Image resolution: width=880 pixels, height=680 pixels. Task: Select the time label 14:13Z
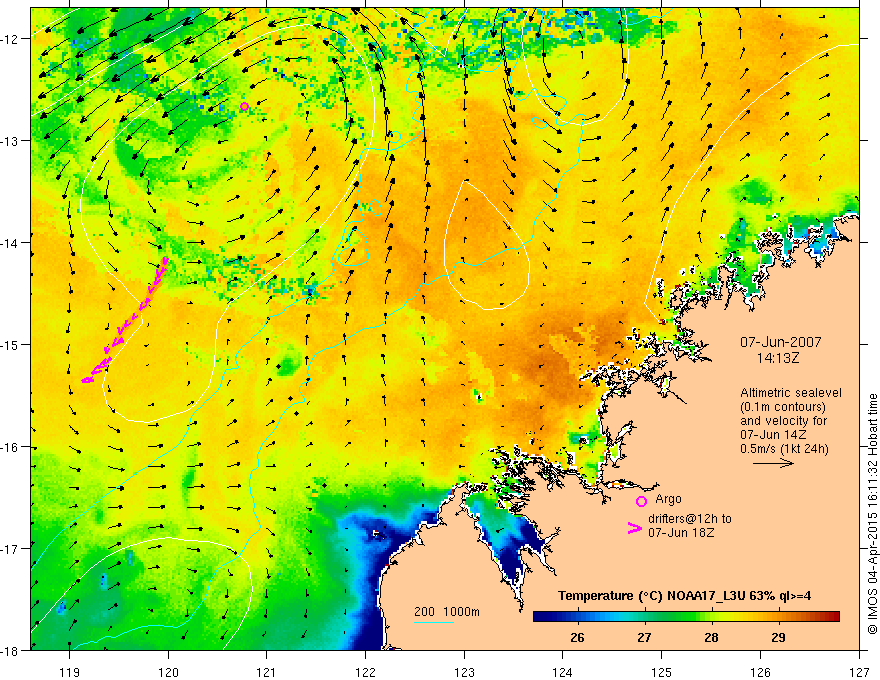pyautogui.click(x=777, y=358)
